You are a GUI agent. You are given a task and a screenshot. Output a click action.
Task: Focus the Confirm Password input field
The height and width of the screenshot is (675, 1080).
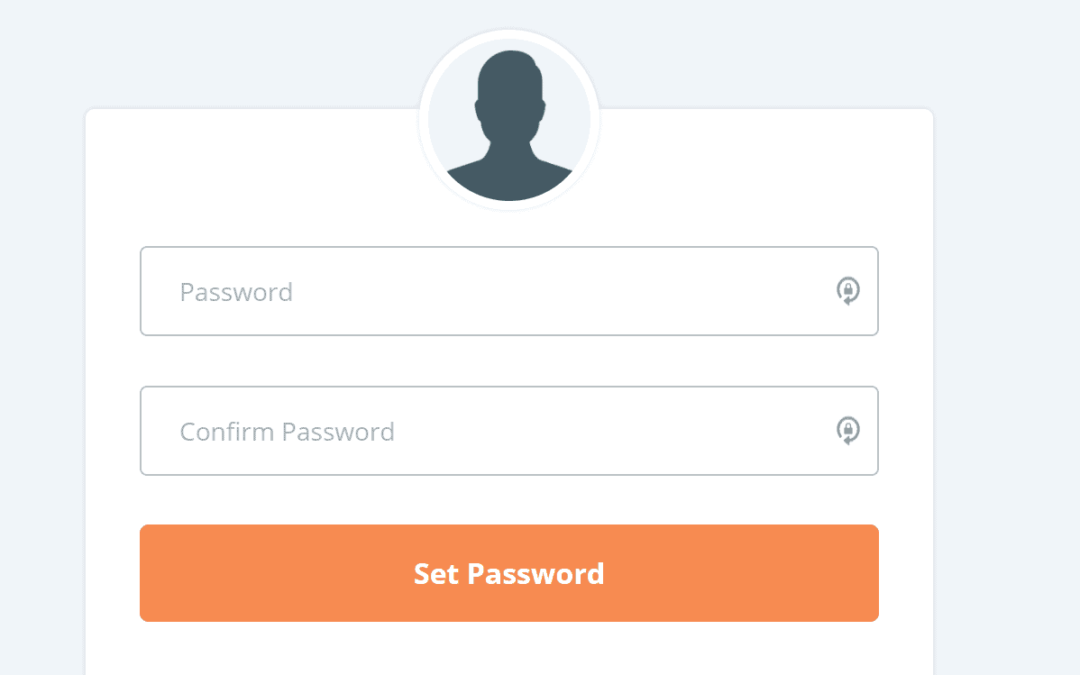[509, 430]
